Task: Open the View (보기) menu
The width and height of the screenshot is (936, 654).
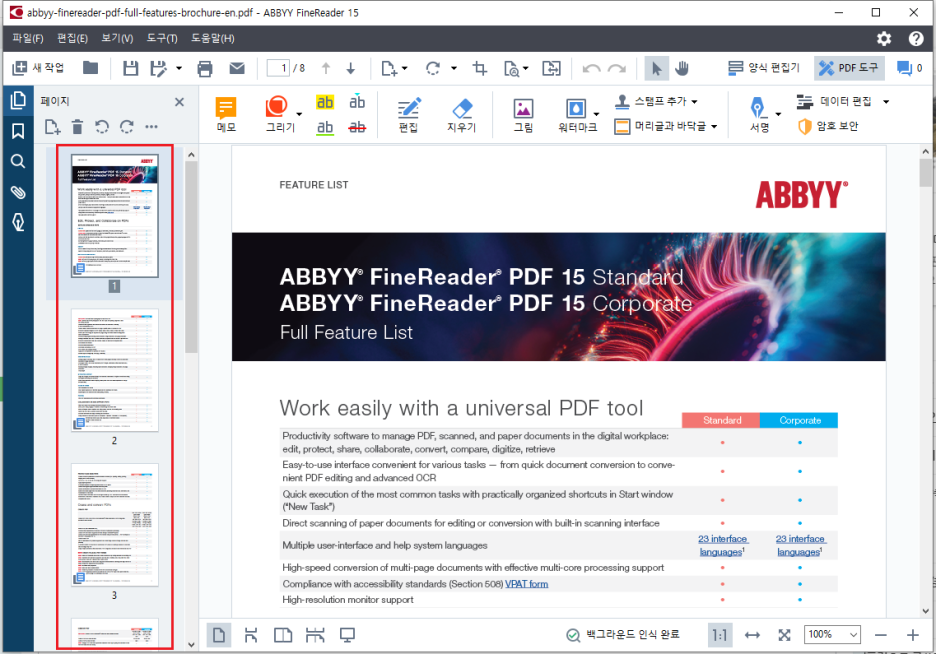Action: point(117,38)
